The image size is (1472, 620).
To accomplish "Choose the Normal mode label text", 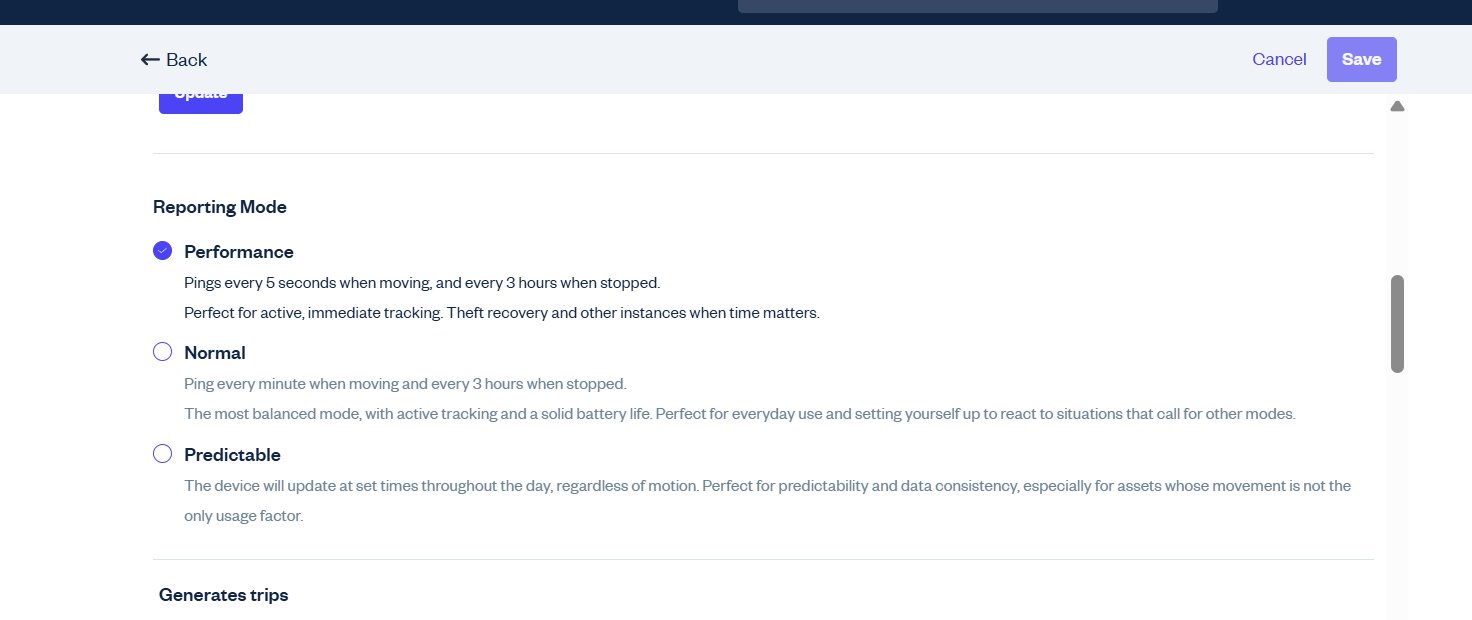I will pos(215,353).
